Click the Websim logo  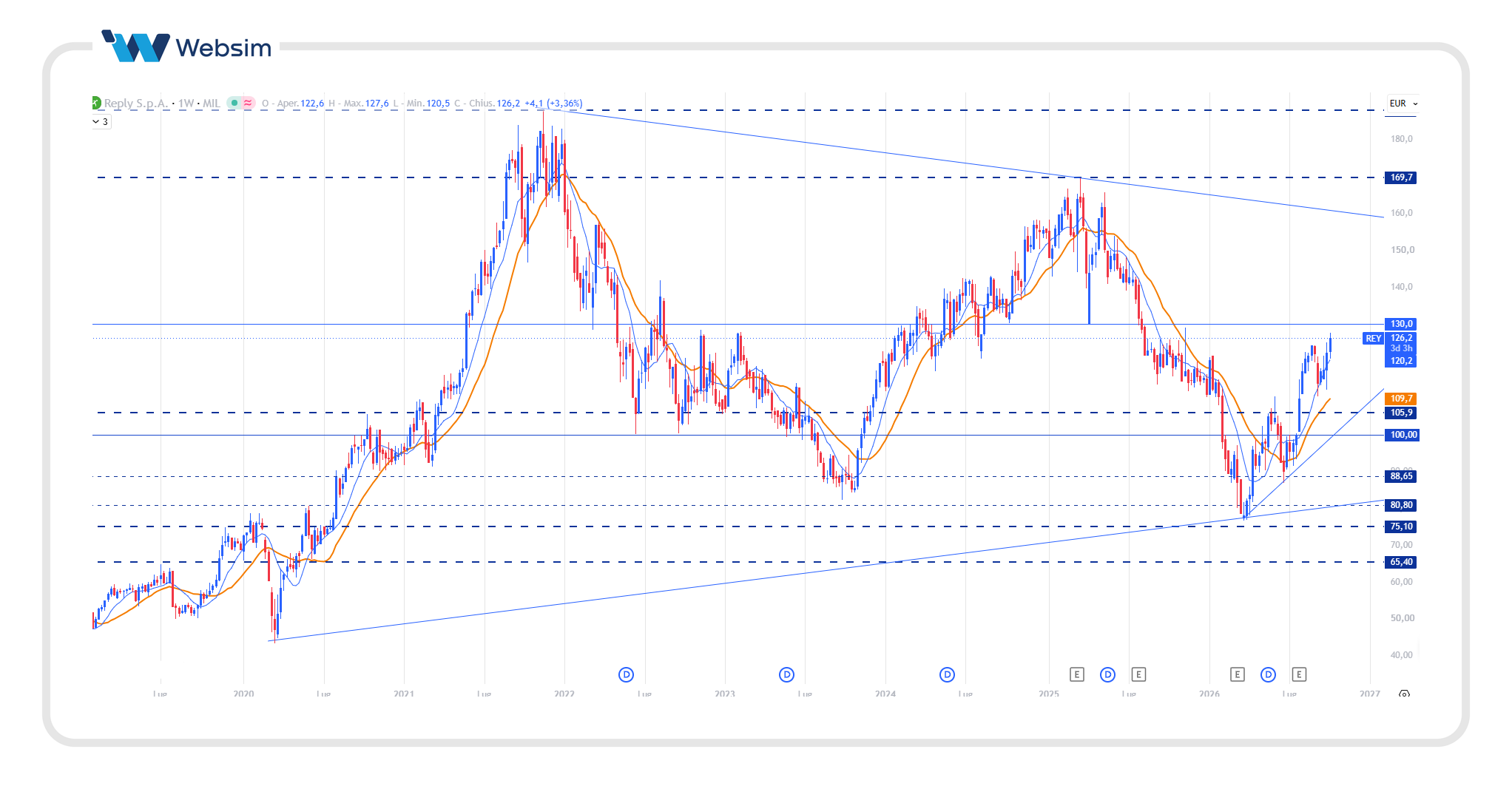[186, 47]
